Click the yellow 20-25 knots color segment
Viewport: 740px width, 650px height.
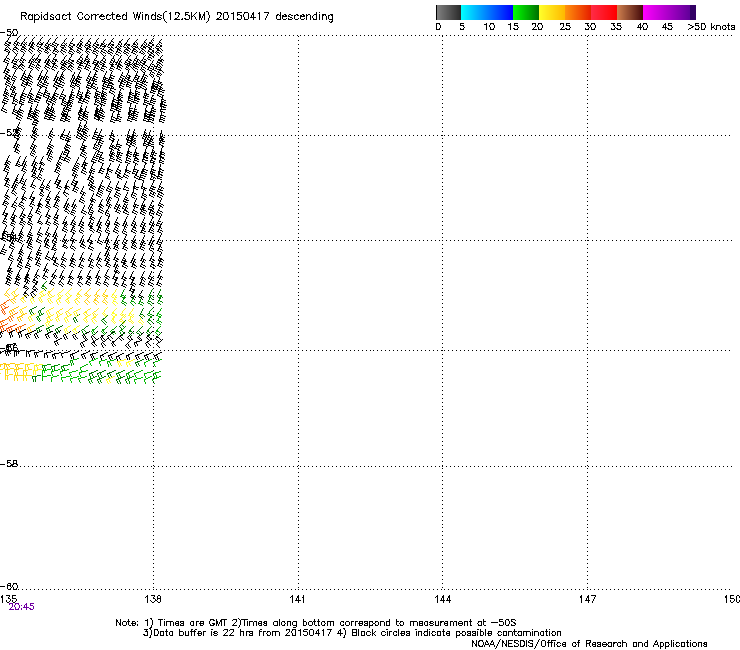[552, 12]
